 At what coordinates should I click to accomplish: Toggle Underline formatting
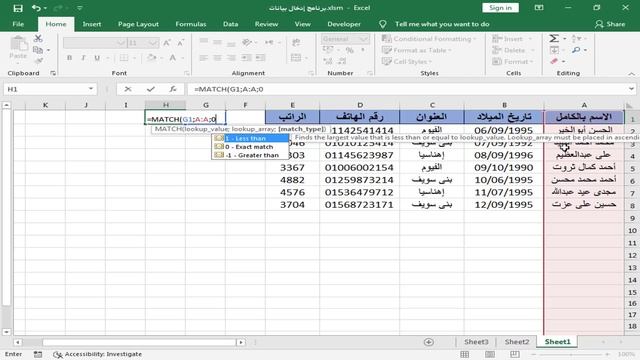pos(97,58)
